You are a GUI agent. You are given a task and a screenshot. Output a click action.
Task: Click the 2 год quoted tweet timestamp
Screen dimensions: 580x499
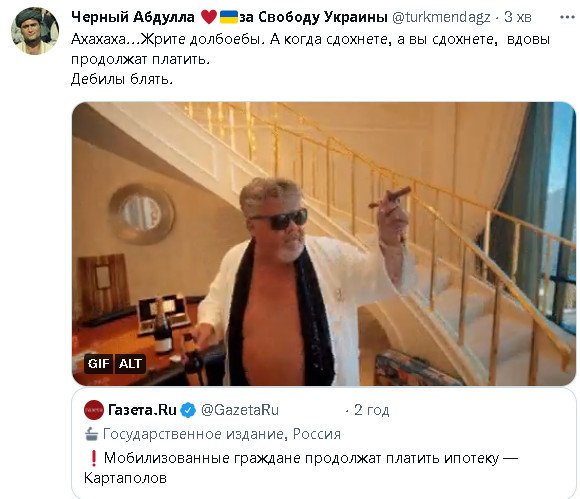click(371, 410)
